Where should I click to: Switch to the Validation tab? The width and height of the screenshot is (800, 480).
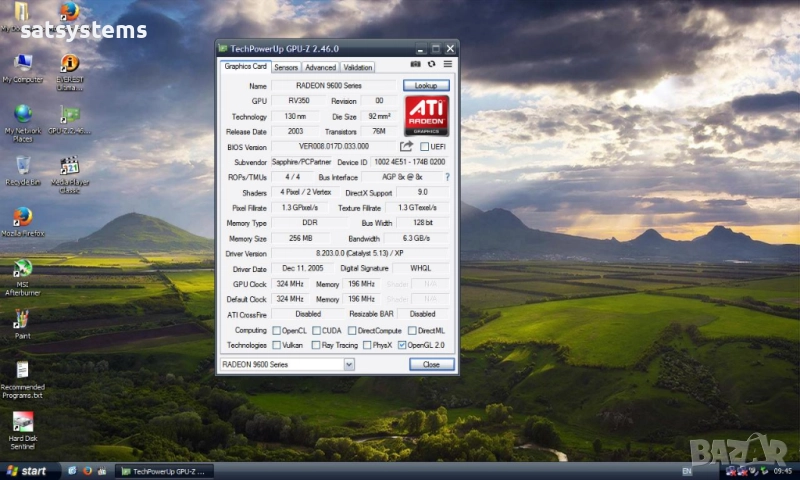pyautogui.click(x=358, y=67)
